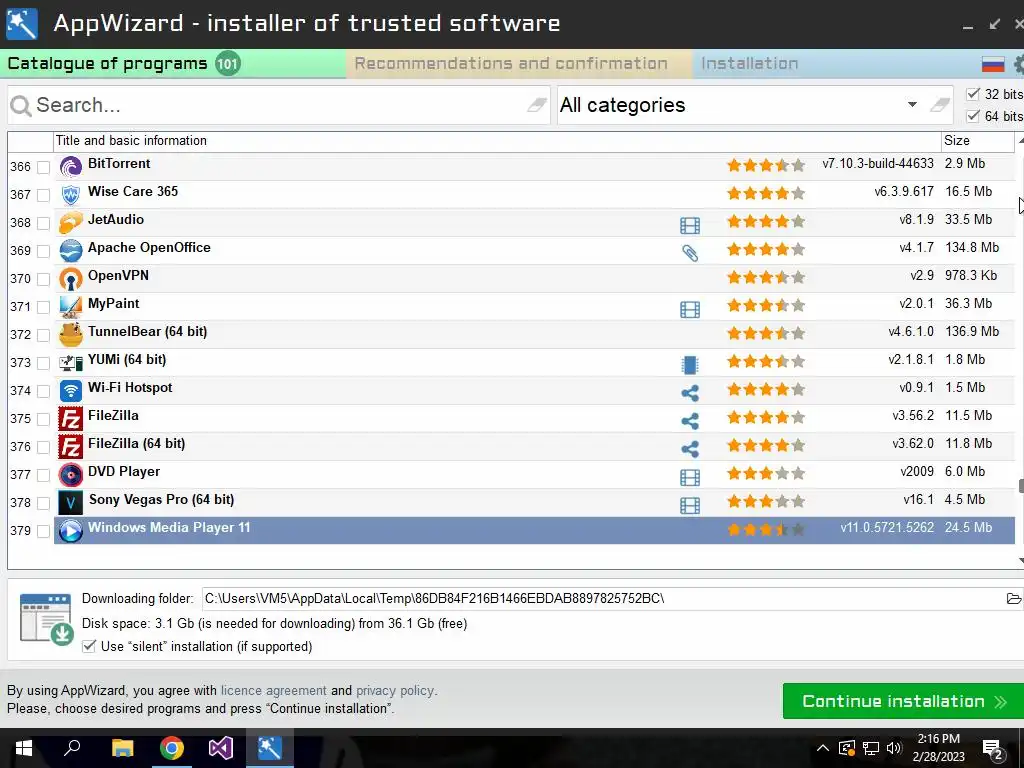The height and width of the screenshot is (768, 1024).
Task: Open Recommendations and confirmation tab
Action: (x=519, y=63)
